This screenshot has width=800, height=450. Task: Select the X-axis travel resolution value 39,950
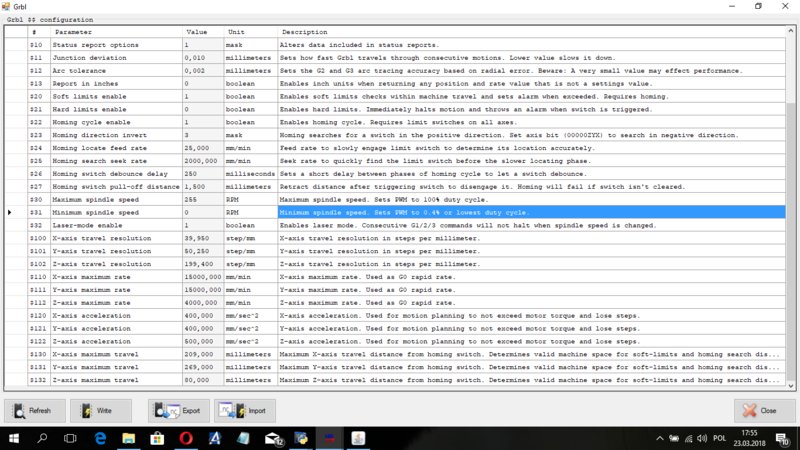(x=203, y=238)
